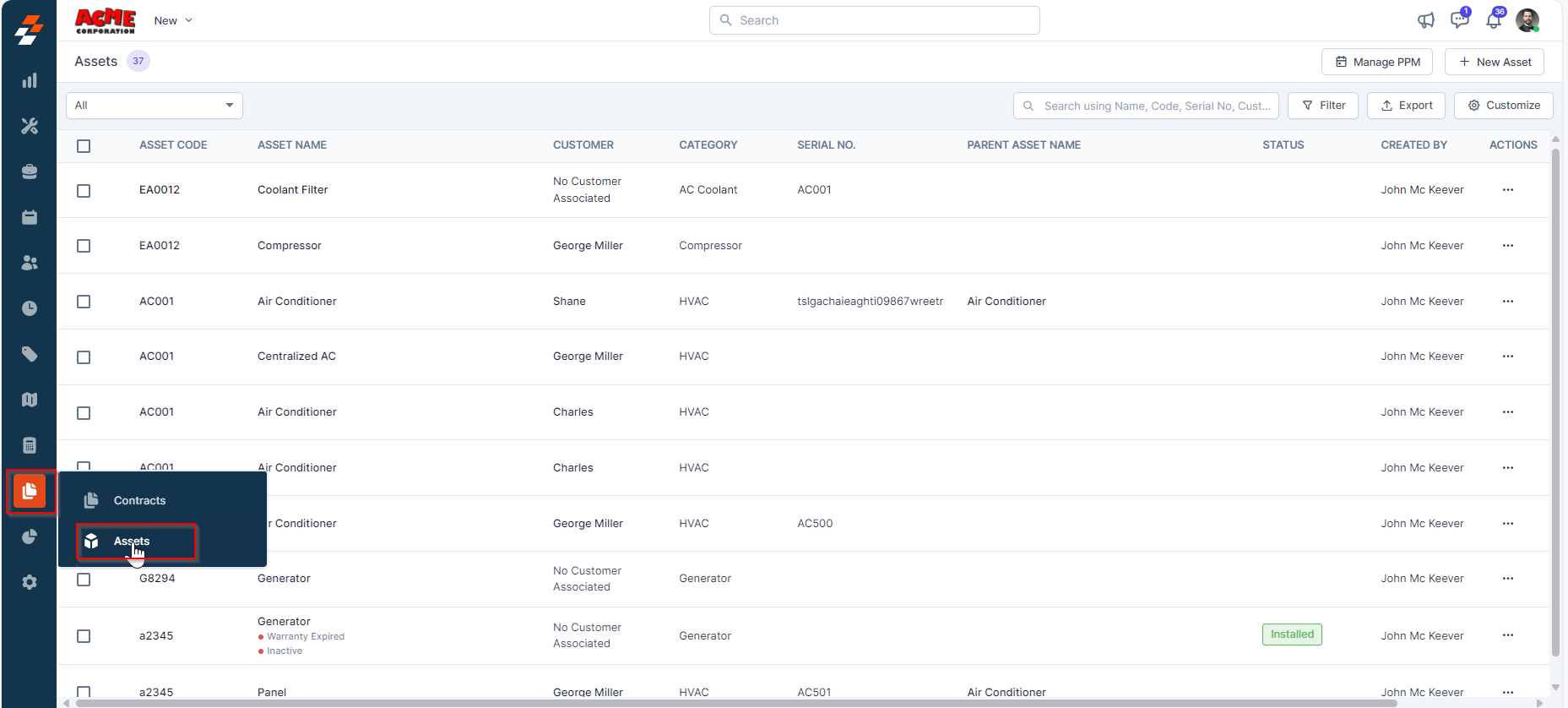The width and height of the screenshot is (1568, 708).
Task: Click the wrench and screwdriver sidebar icon
Action: pos(30,126)
